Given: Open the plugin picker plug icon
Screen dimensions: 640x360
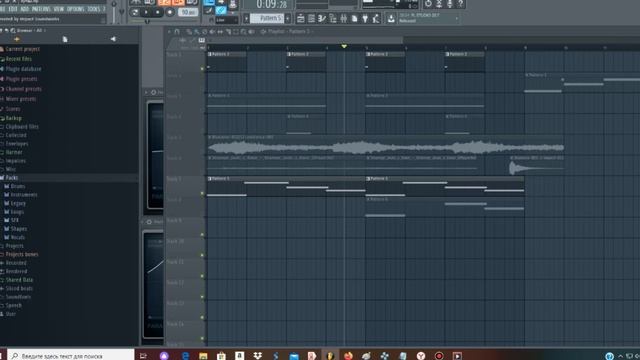Looking at the screenshot, I should tap(365, 18).
